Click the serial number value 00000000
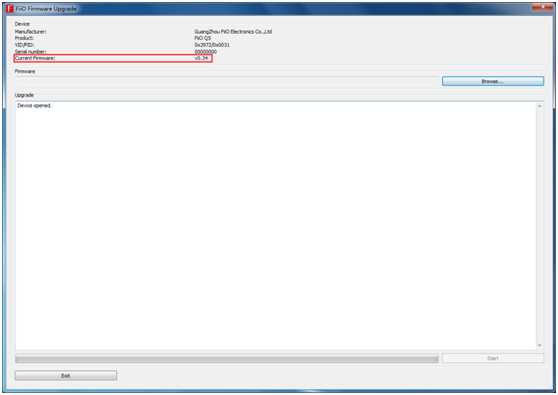The image size is (558, 395). (x=205, y=52)
